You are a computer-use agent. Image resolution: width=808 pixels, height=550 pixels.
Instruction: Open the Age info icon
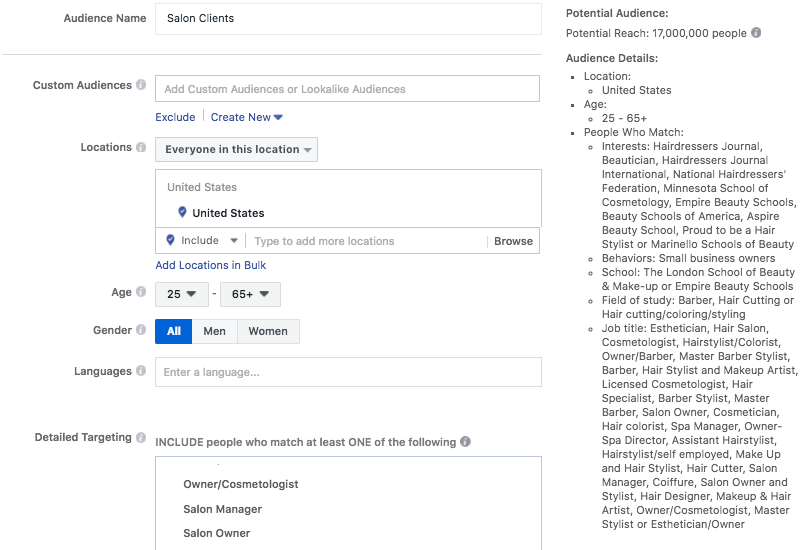[141, 292]
